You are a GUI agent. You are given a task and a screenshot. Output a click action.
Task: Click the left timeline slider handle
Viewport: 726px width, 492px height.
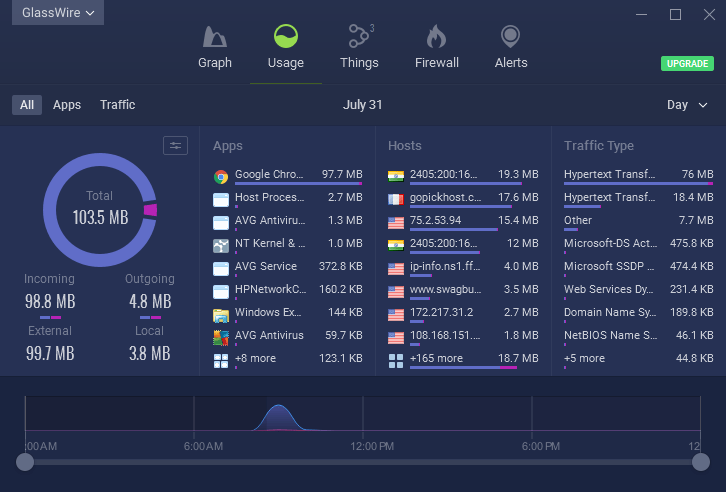[25, 462]
